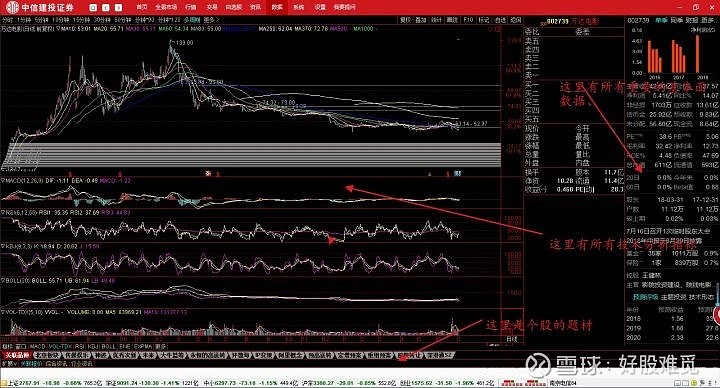Click the small circle icon at the chart's top-right
The width and height of the screenshot is (720, 388).
491,29
